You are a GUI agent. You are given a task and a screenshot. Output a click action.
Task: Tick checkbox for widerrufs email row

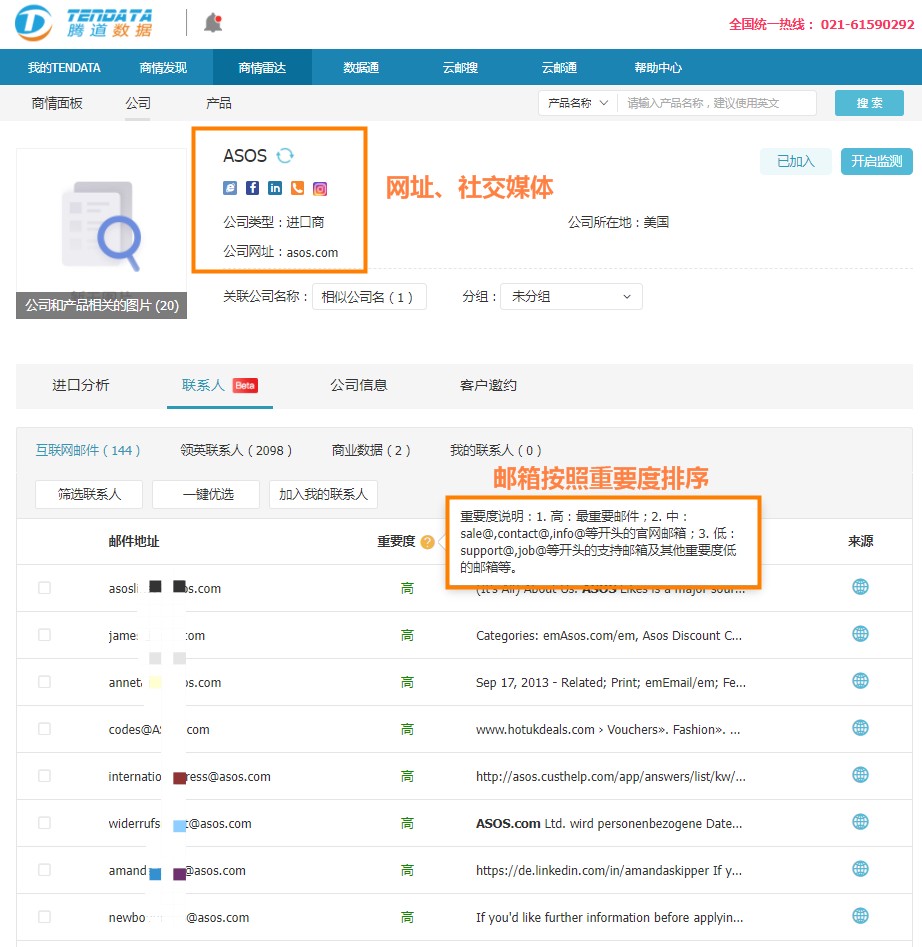point(44,823)
